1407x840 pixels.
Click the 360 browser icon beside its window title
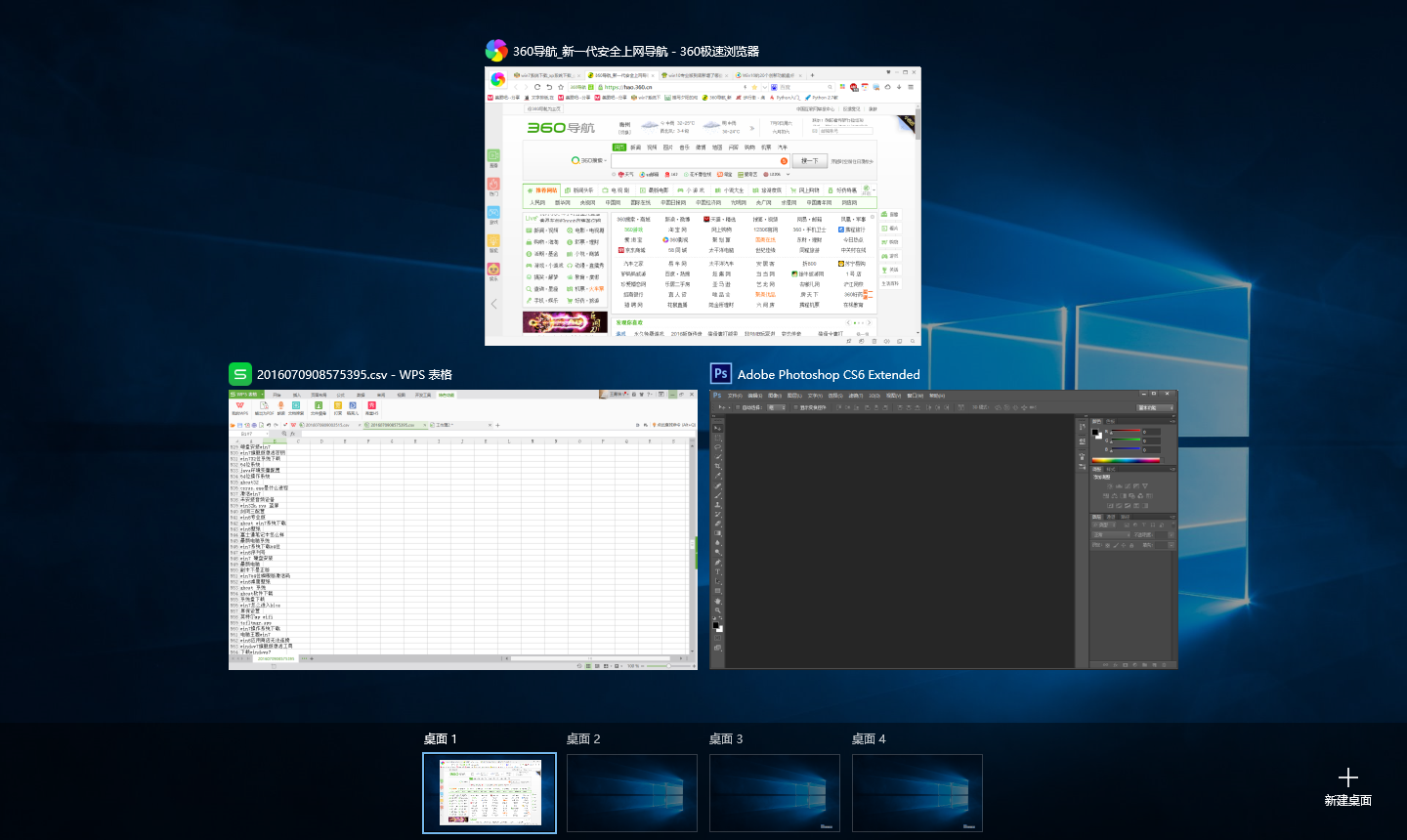point(496,51)
